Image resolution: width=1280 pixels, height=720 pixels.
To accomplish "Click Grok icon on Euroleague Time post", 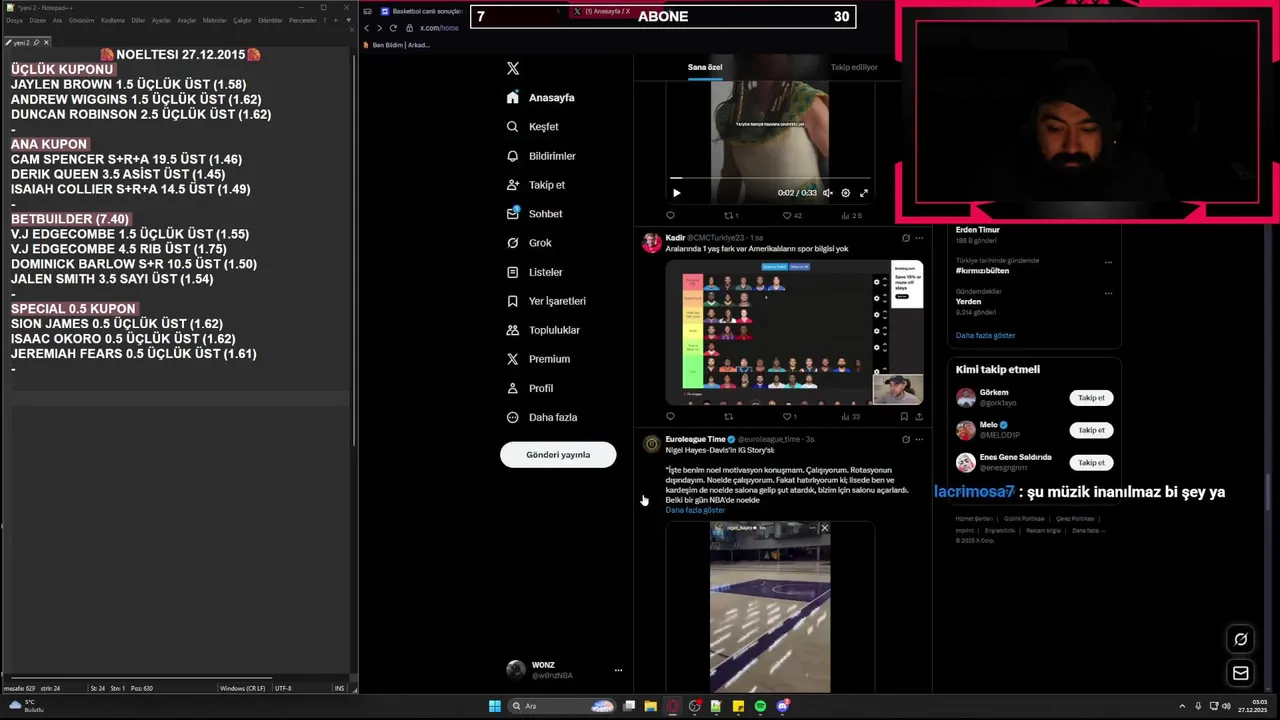I will [x=906, y=439].
